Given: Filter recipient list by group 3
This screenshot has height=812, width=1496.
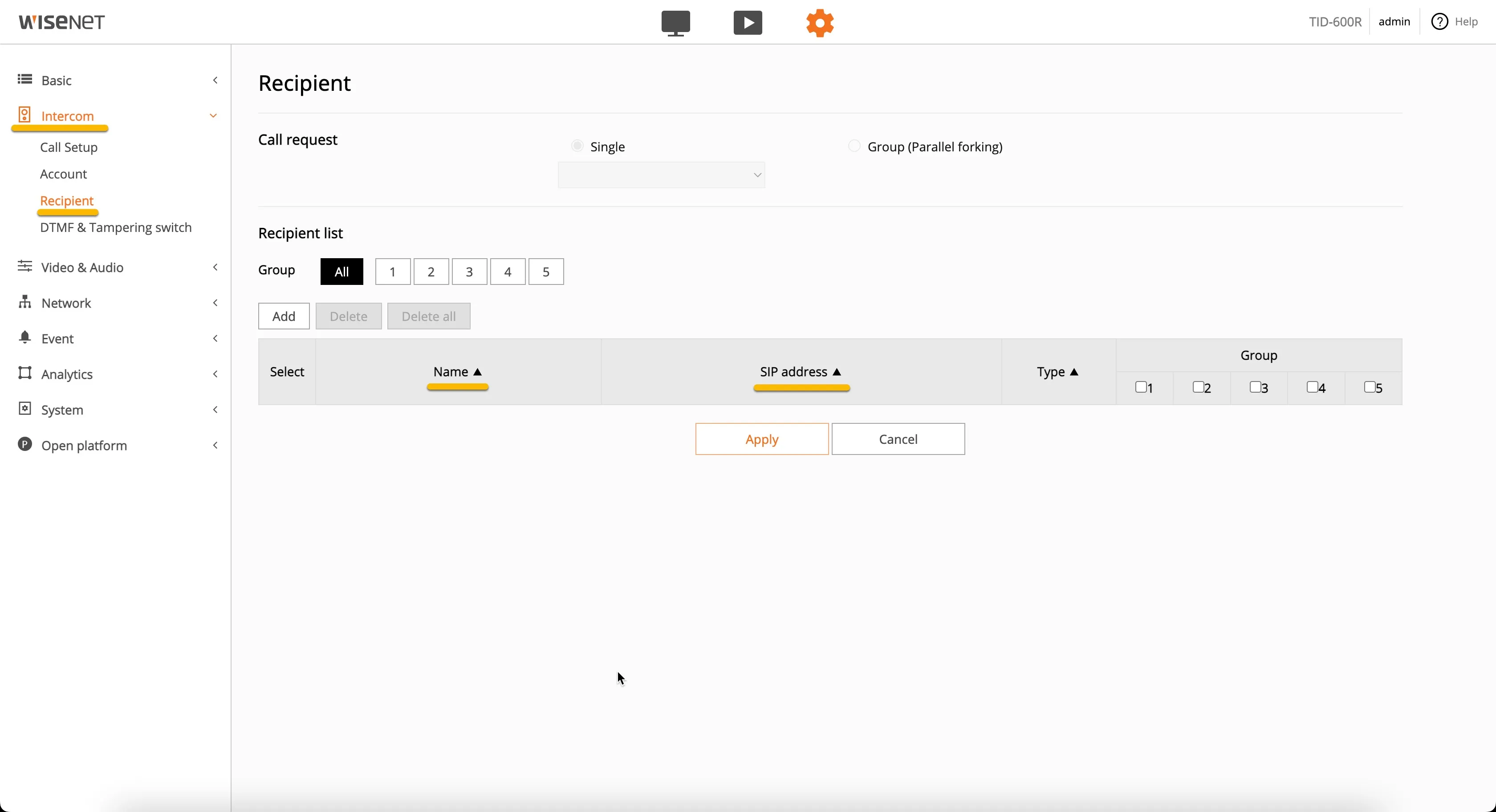Looking at the screenshot, I should tap(469, 272).
